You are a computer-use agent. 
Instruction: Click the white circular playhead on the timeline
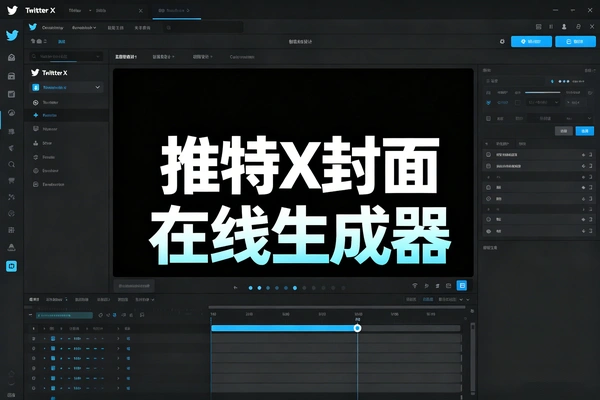pyautogui.click(x=357, y=328)
